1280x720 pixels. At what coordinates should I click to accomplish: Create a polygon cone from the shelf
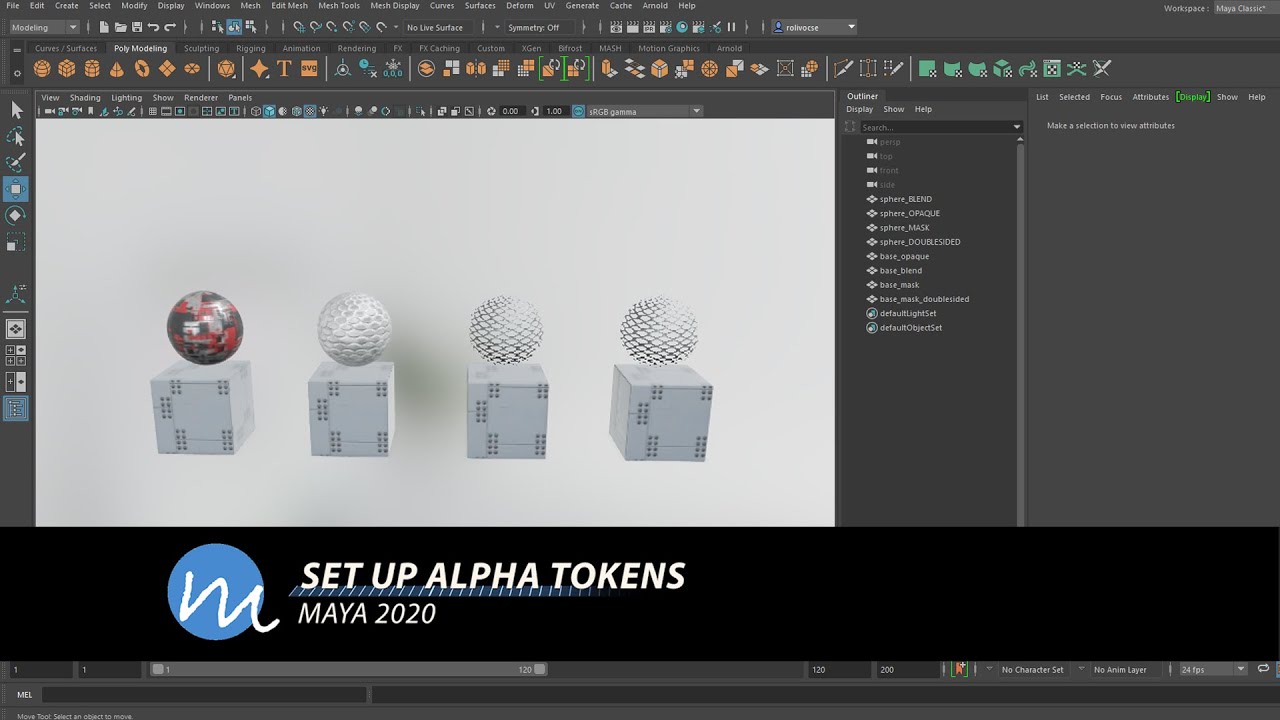[x=117, y=68]
